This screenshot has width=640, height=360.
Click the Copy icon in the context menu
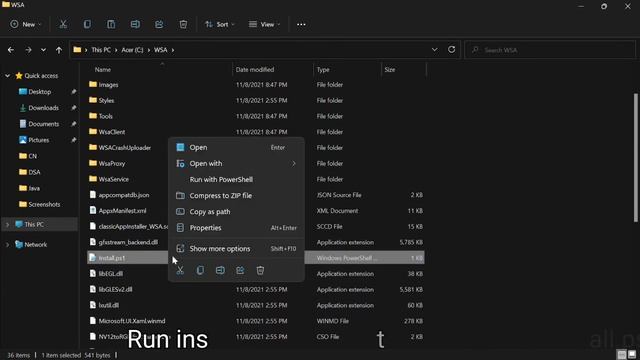[x=200, y=270]
